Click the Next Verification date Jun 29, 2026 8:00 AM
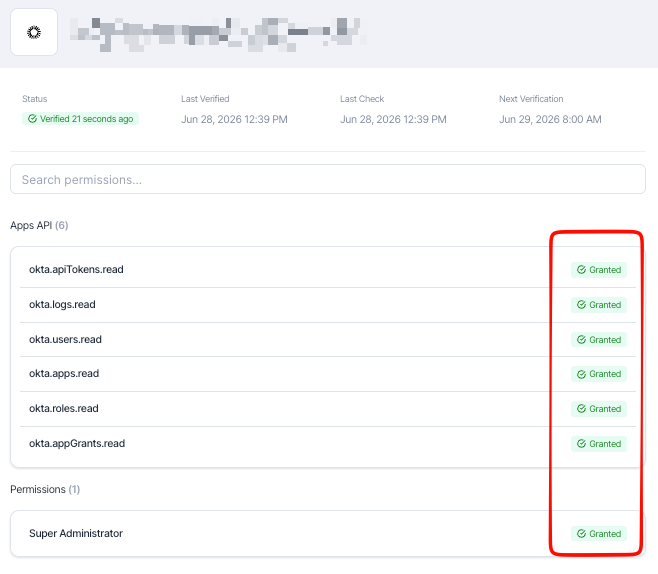The width and height of the screenshot is (658, 574). [x=550, y=119]
